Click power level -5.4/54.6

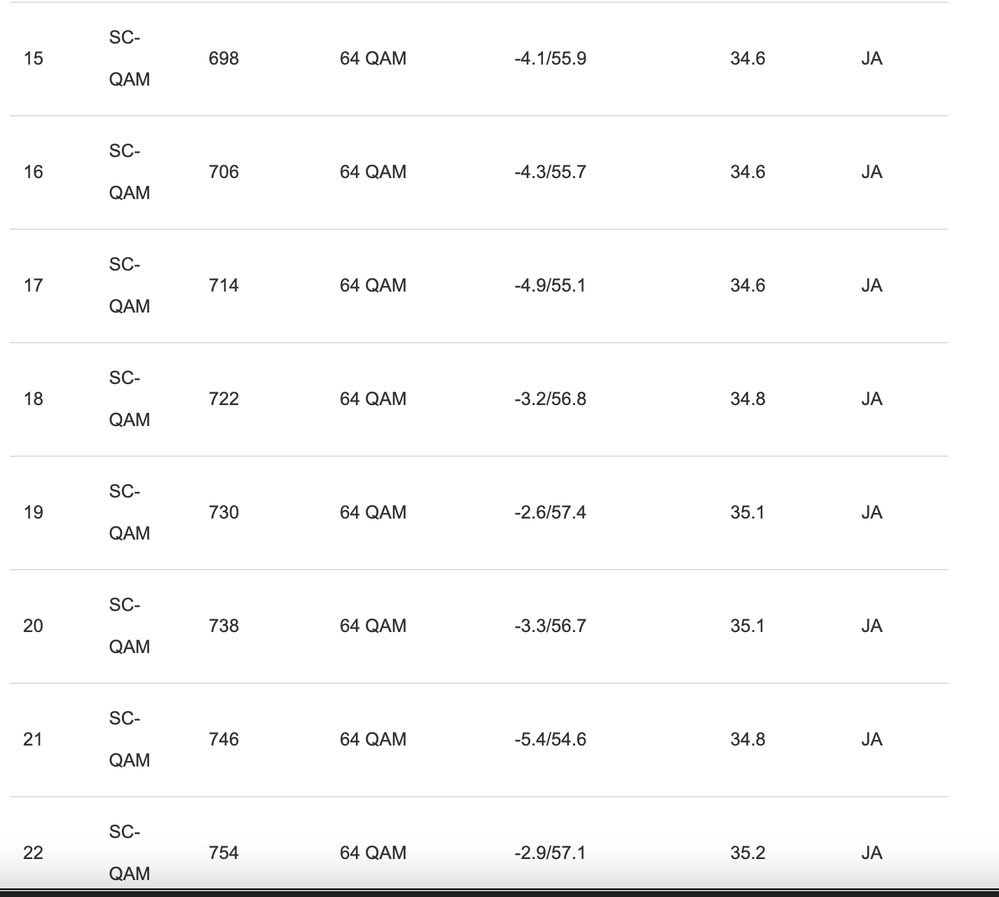tap(550, 740)
